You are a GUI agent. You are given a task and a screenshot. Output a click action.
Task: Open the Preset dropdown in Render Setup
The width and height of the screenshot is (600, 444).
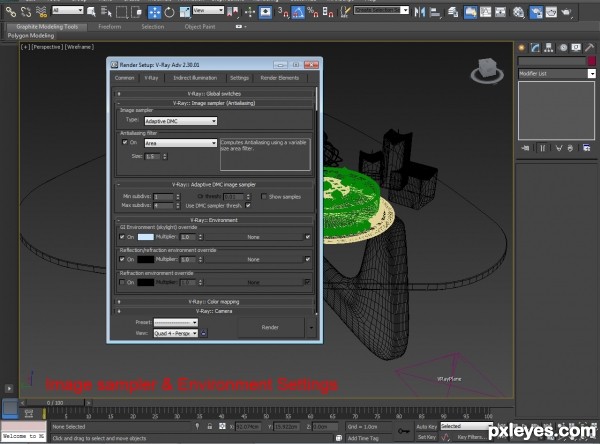[176, 322]
